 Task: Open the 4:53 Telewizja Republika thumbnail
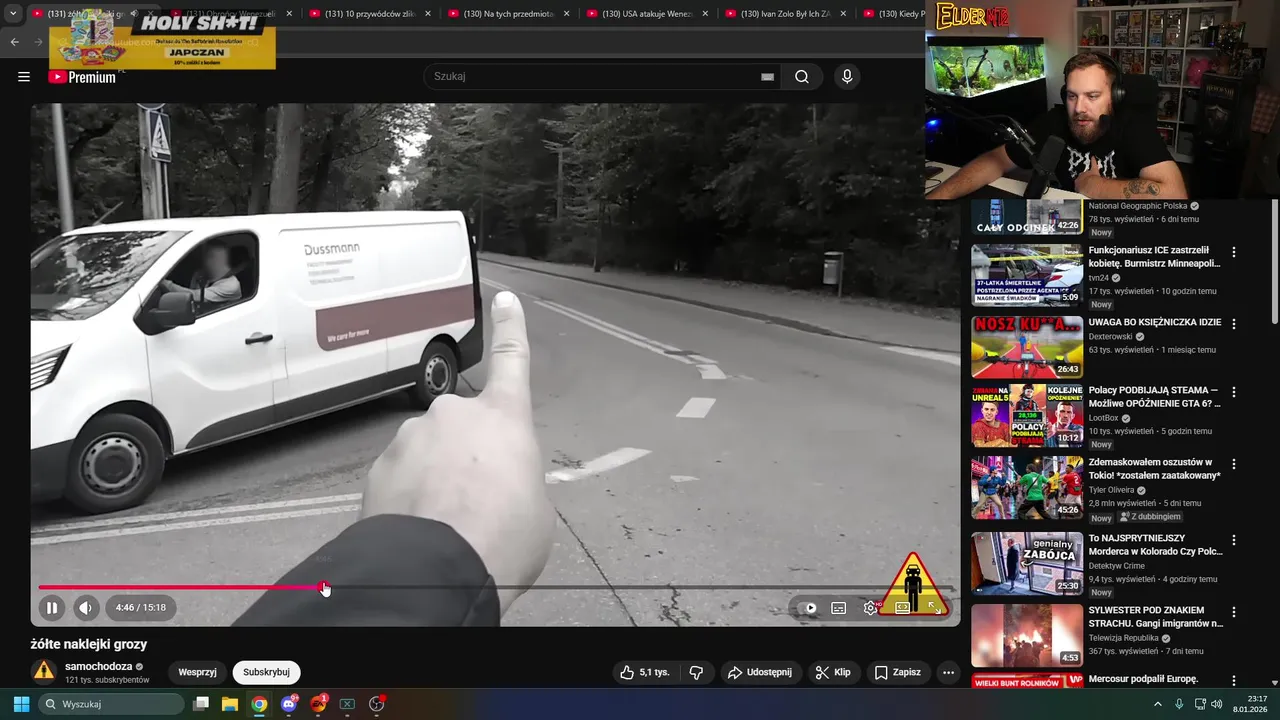click(1027, 635)
